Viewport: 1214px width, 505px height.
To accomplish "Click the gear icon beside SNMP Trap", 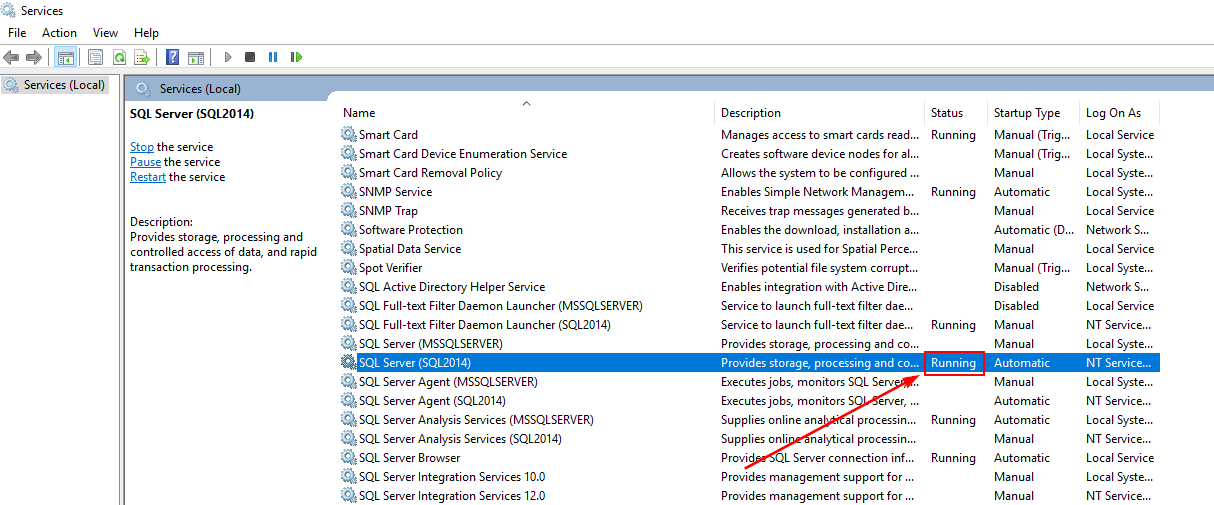I will pyautogui.click(x=348, y=210).
